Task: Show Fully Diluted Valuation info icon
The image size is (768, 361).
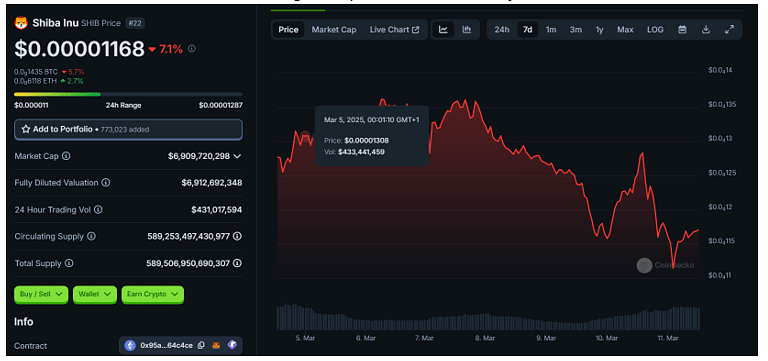Action: click(106, 183)
